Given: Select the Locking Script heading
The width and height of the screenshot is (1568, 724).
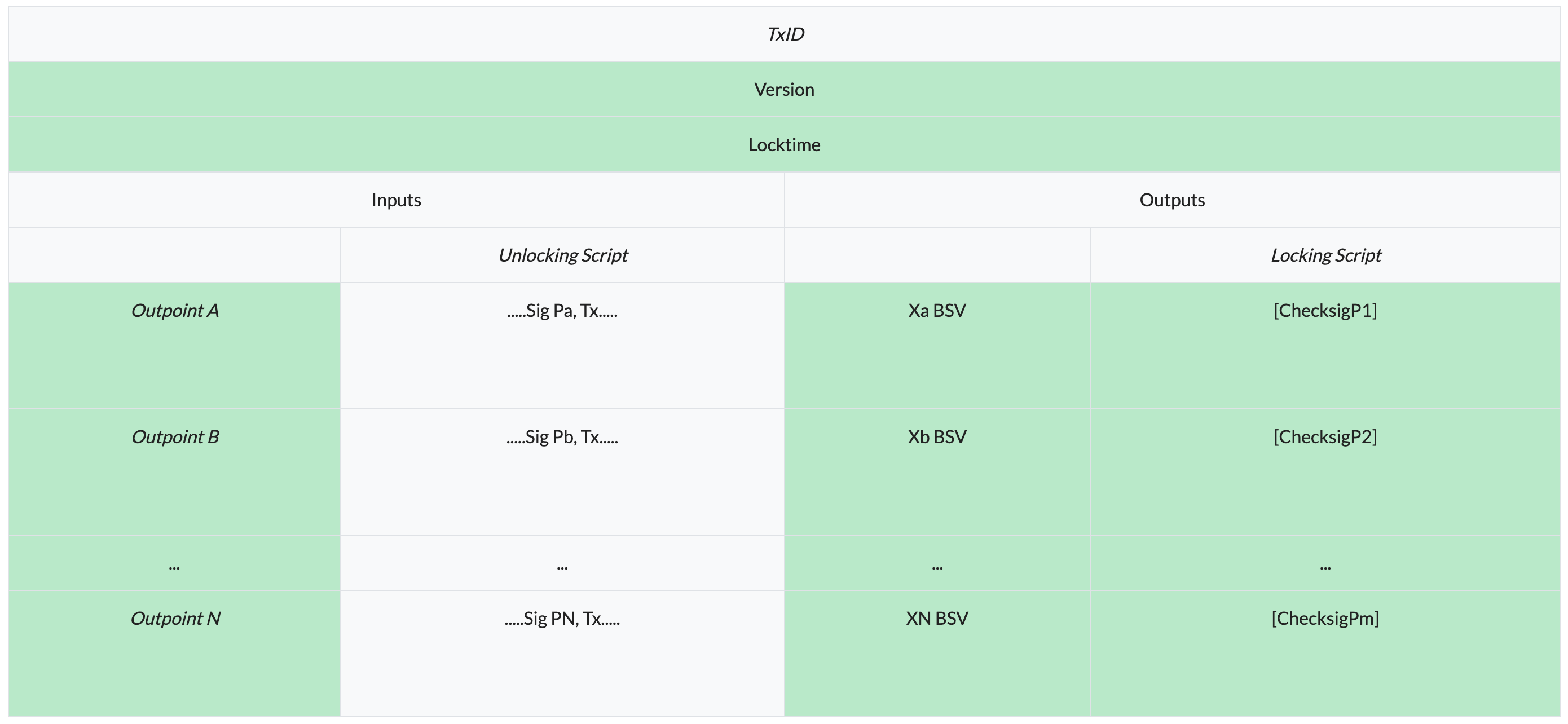Looking at the screenshot, I should point(1325,255).
